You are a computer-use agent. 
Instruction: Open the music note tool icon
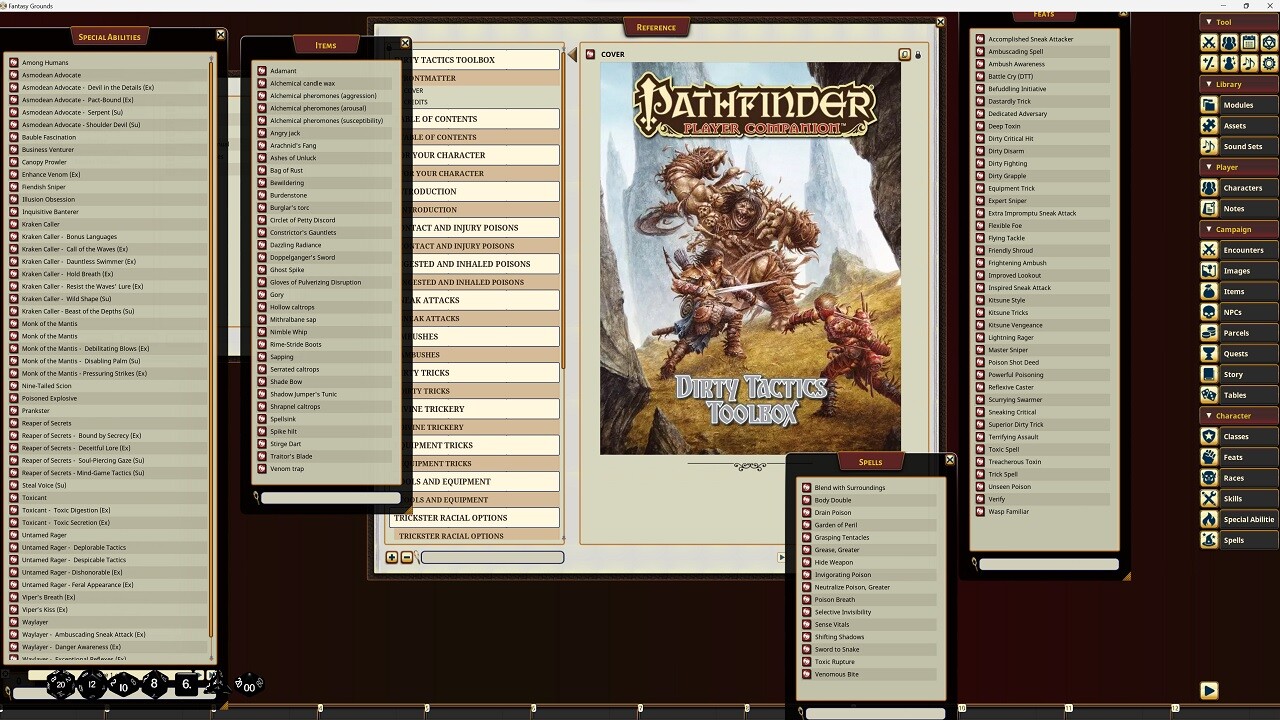click(1249, 62)
